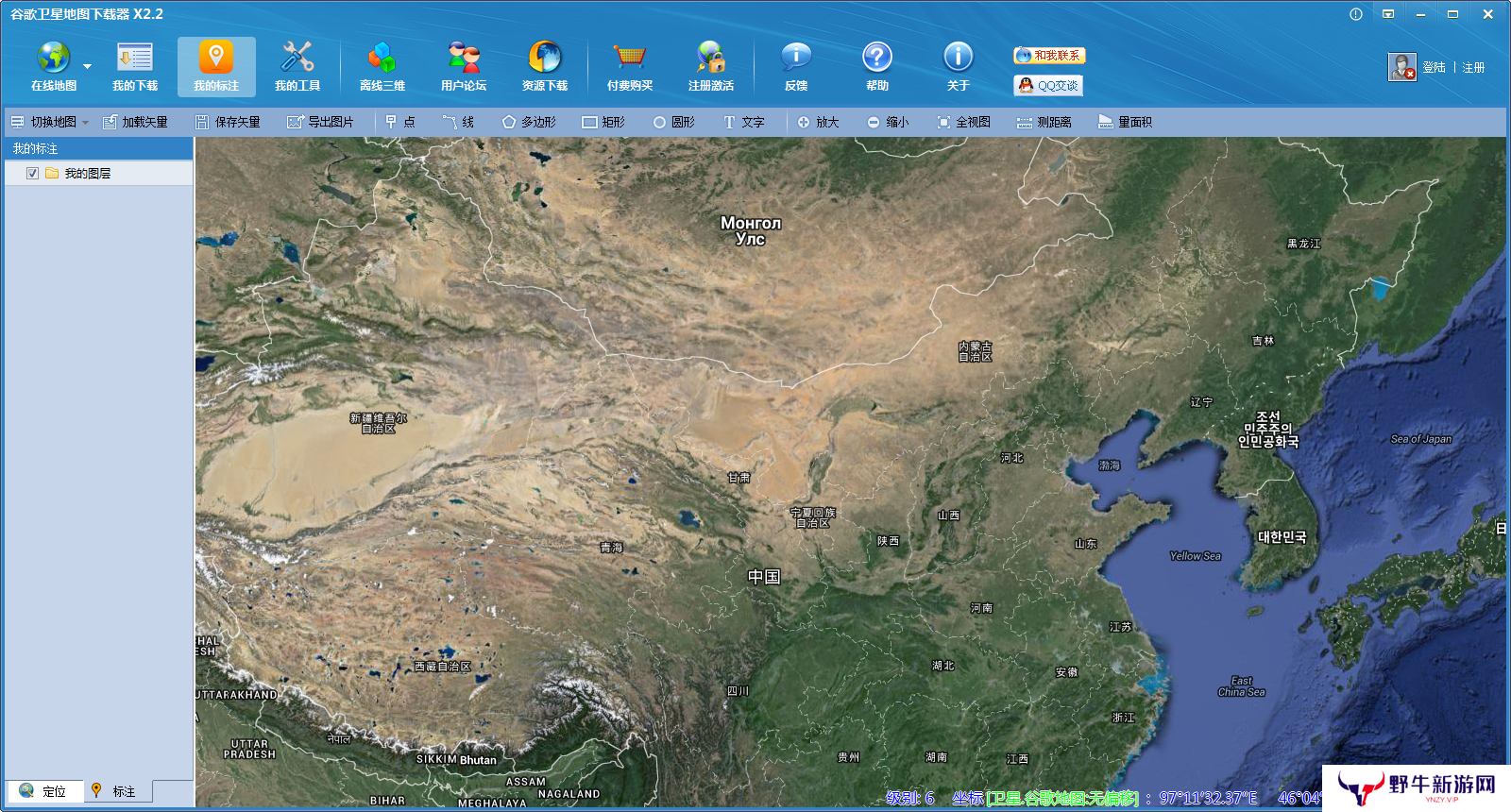Screen dimensions: 1511x812
Task: Switch to the 定位 locate tab
Action: tap(44, 791)
